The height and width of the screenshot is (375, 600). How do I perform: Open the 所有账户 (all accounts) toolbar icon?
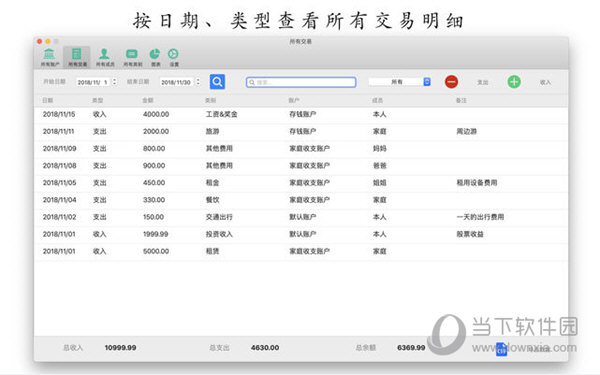tap(50, 57)
